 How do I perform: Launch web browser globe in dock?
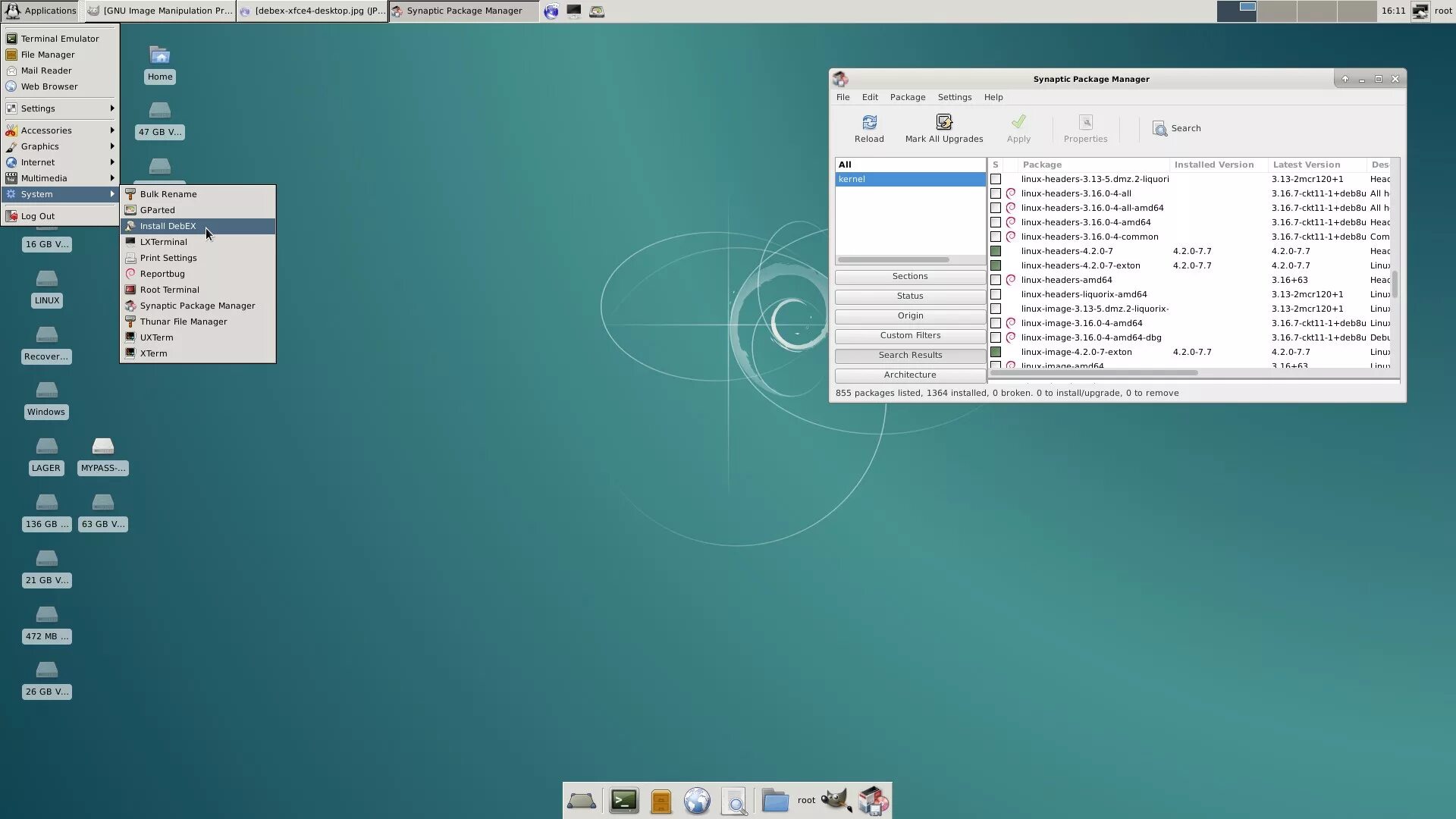click(x=697, y=801)
